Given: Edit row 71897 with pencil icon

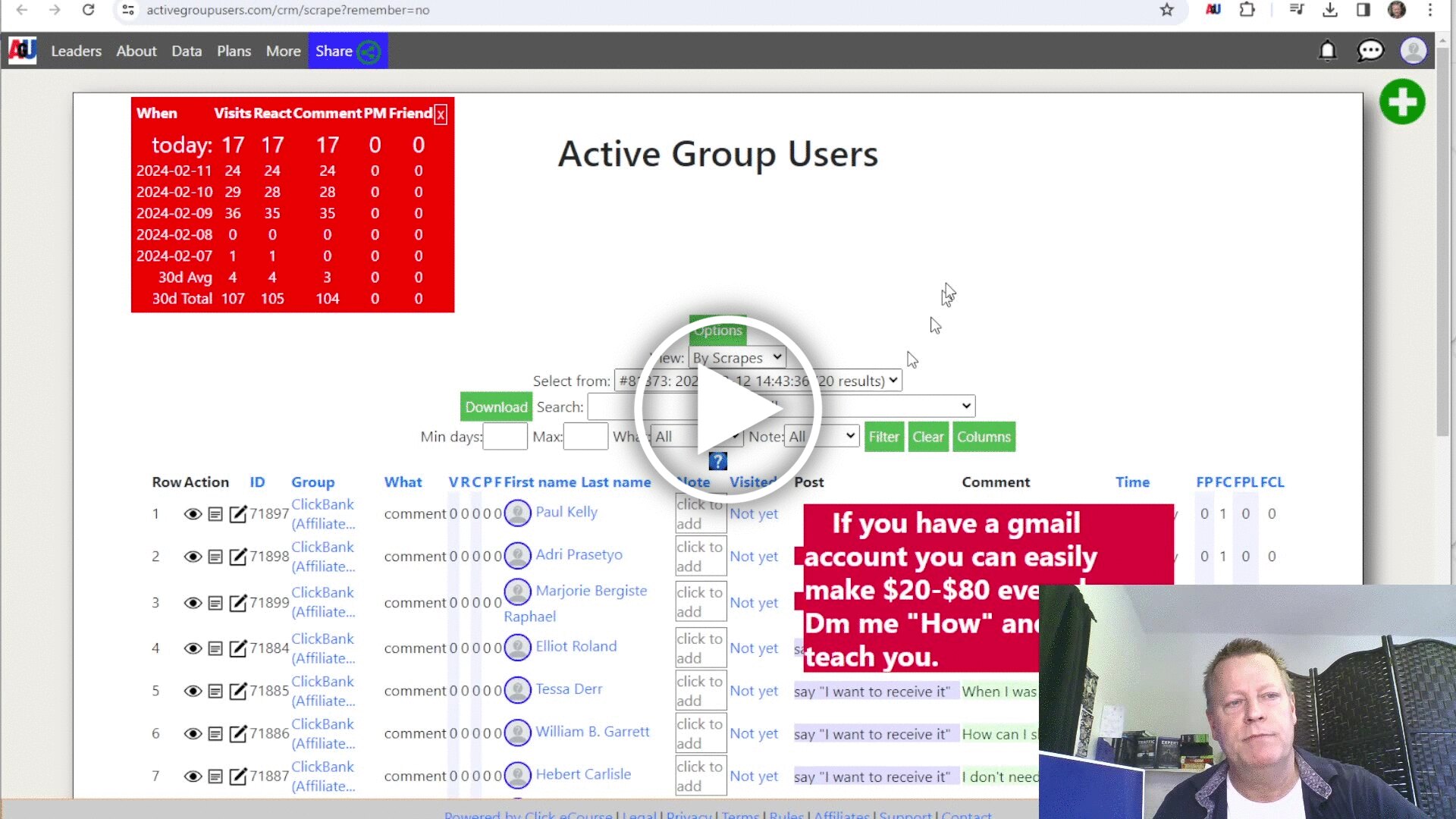Looking at the screenshot, I should (238, 513).
